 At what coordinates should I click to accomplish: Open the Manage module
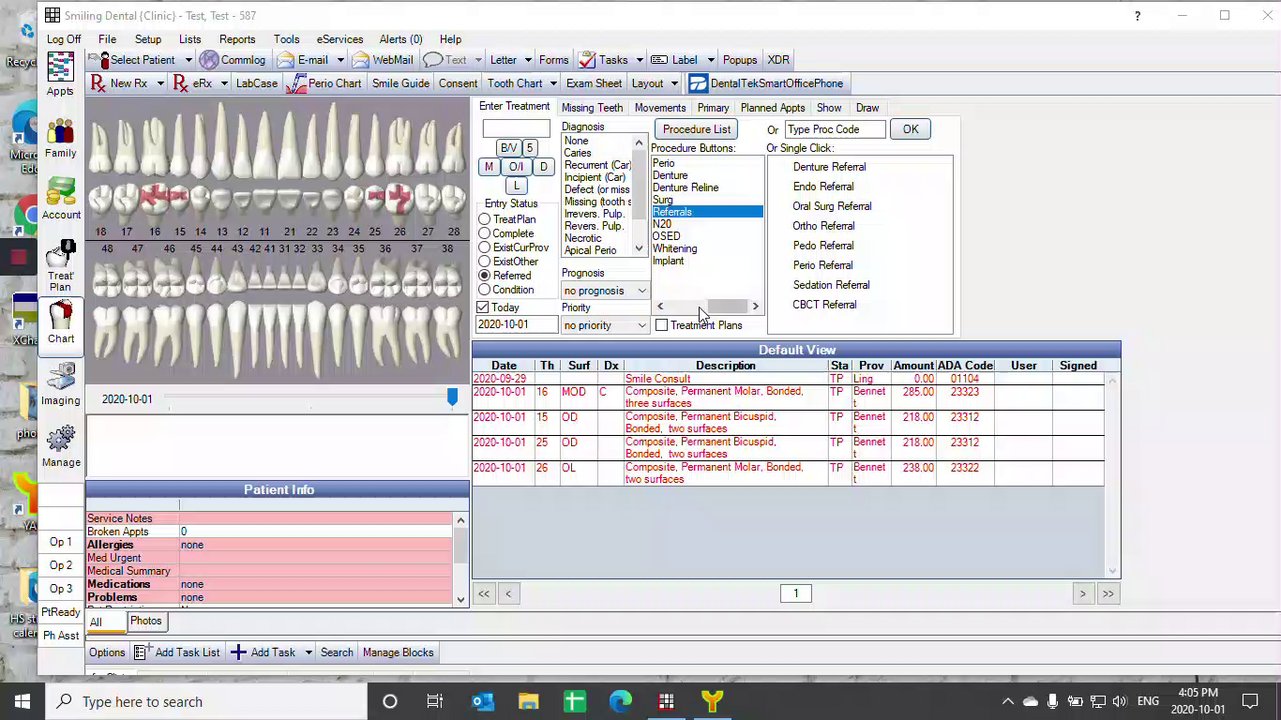60,446
